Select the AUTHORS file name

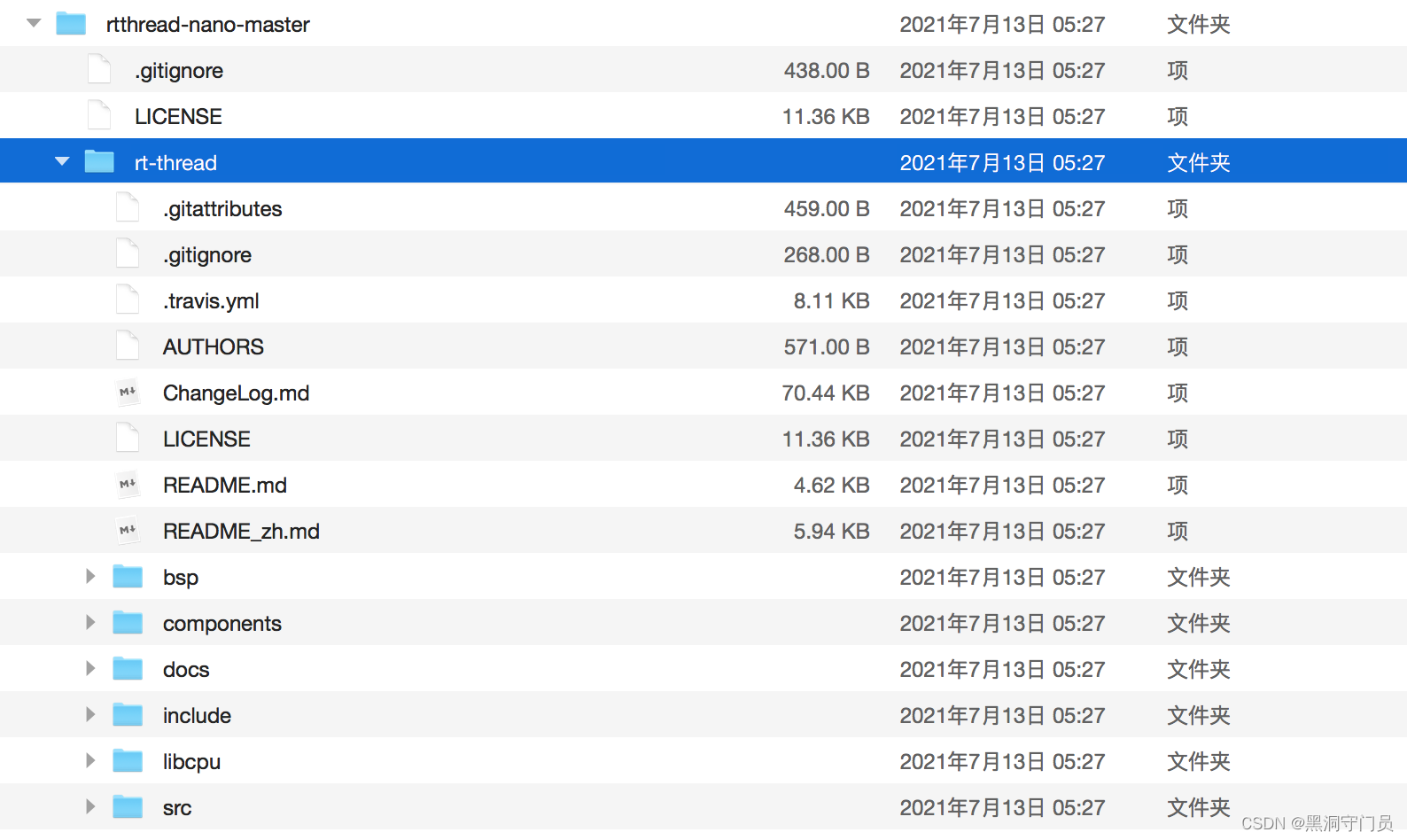click(x=214, y=347)
